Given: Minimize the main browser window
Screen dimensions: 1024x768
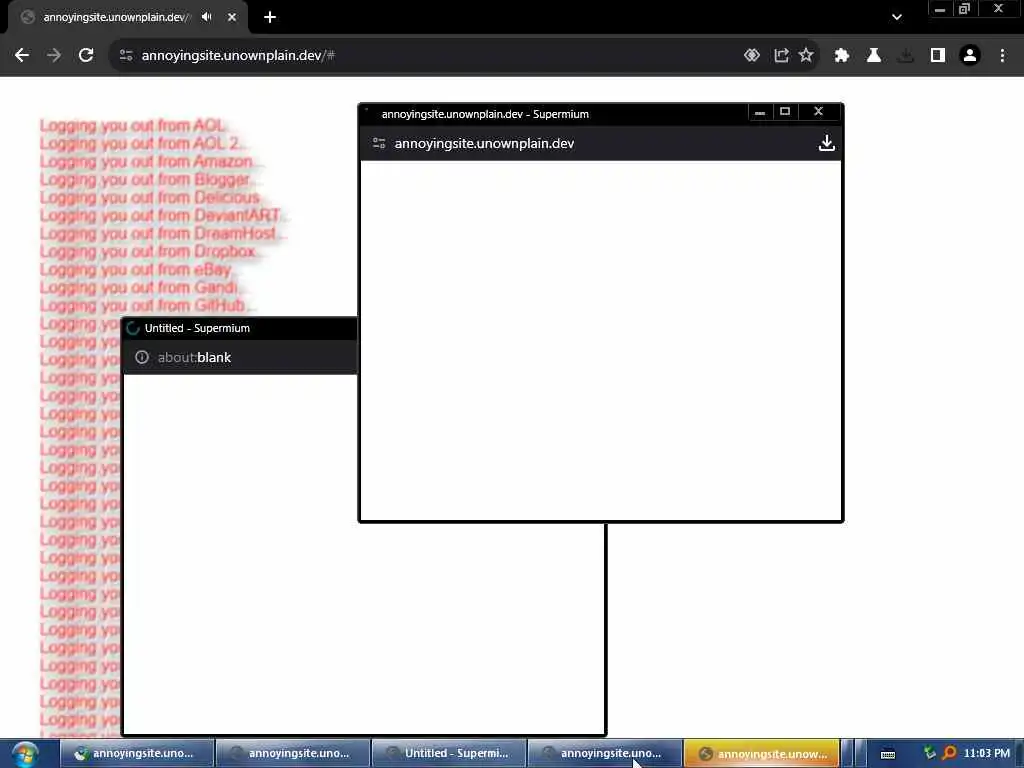Looking at the screenshot, I should [x=940, y=9].
